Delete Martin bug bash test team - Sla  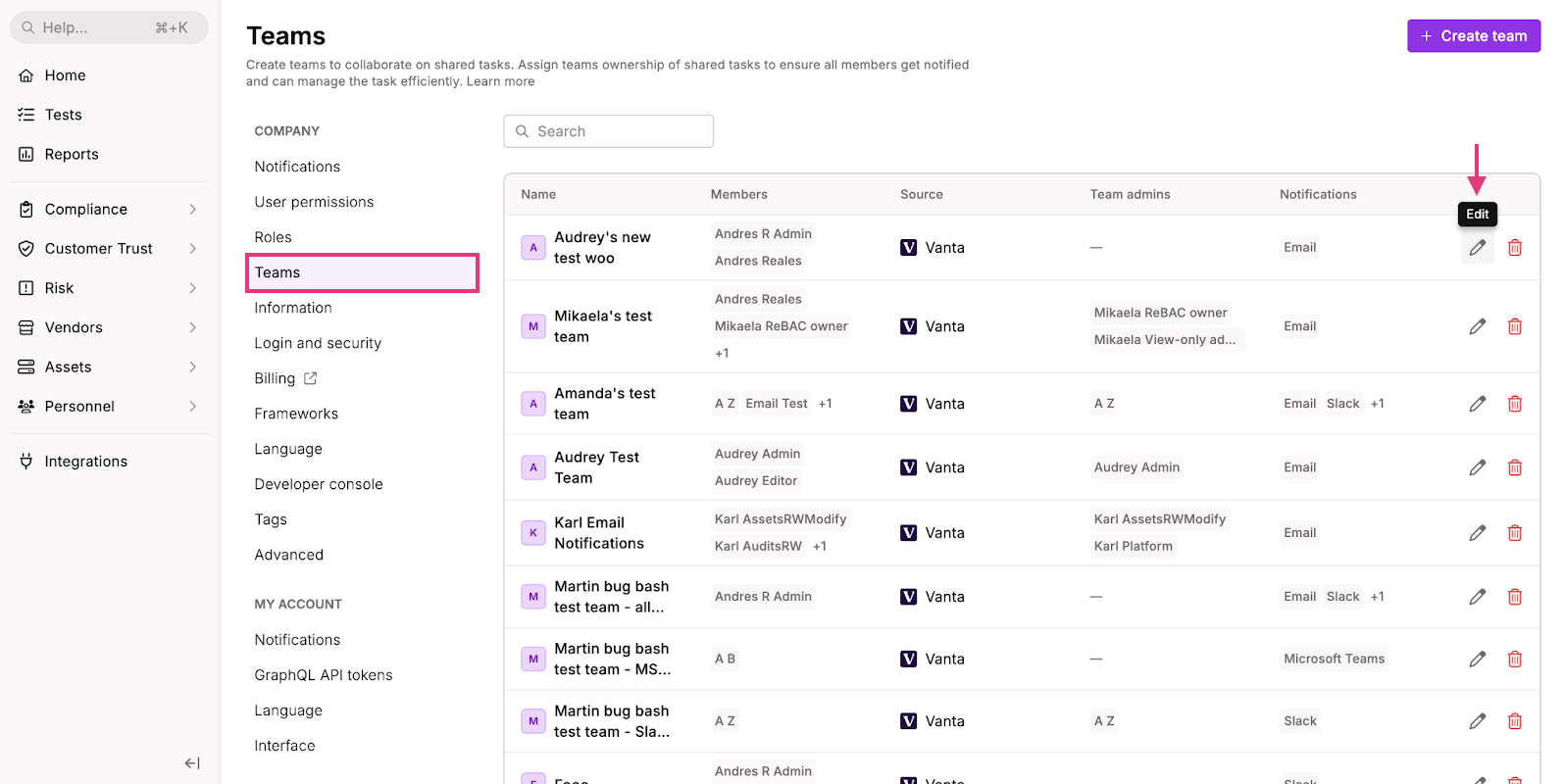[x=1514, y=721]
